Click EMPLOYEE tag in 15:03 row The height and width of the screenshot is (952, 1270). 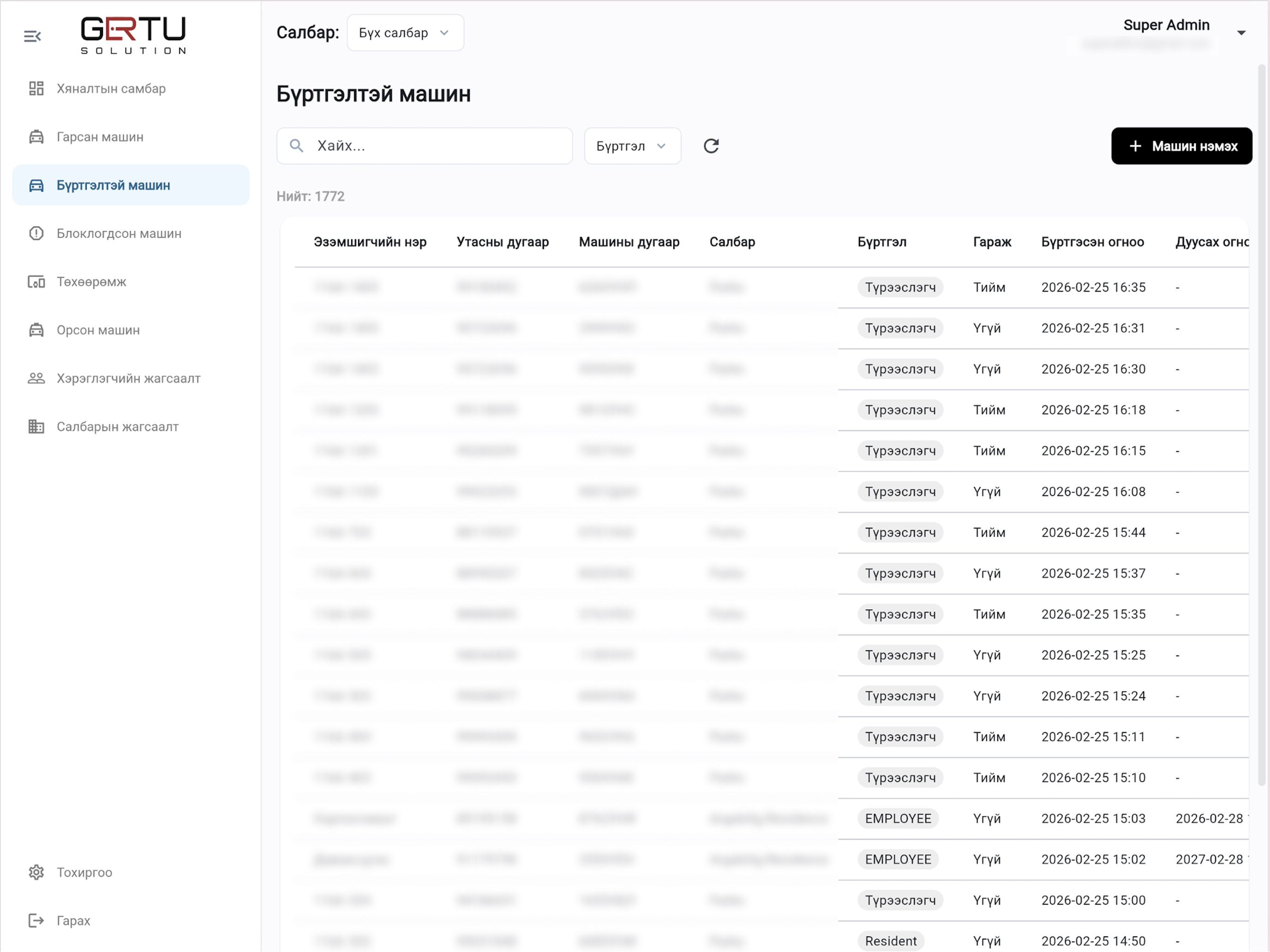pos(898,818)
